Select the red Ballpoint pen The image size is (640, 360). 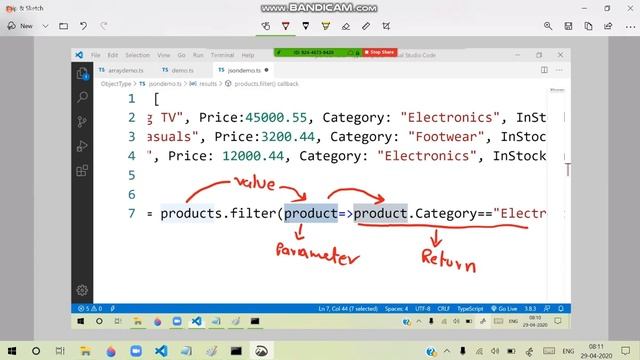click(x=286, y=26)
